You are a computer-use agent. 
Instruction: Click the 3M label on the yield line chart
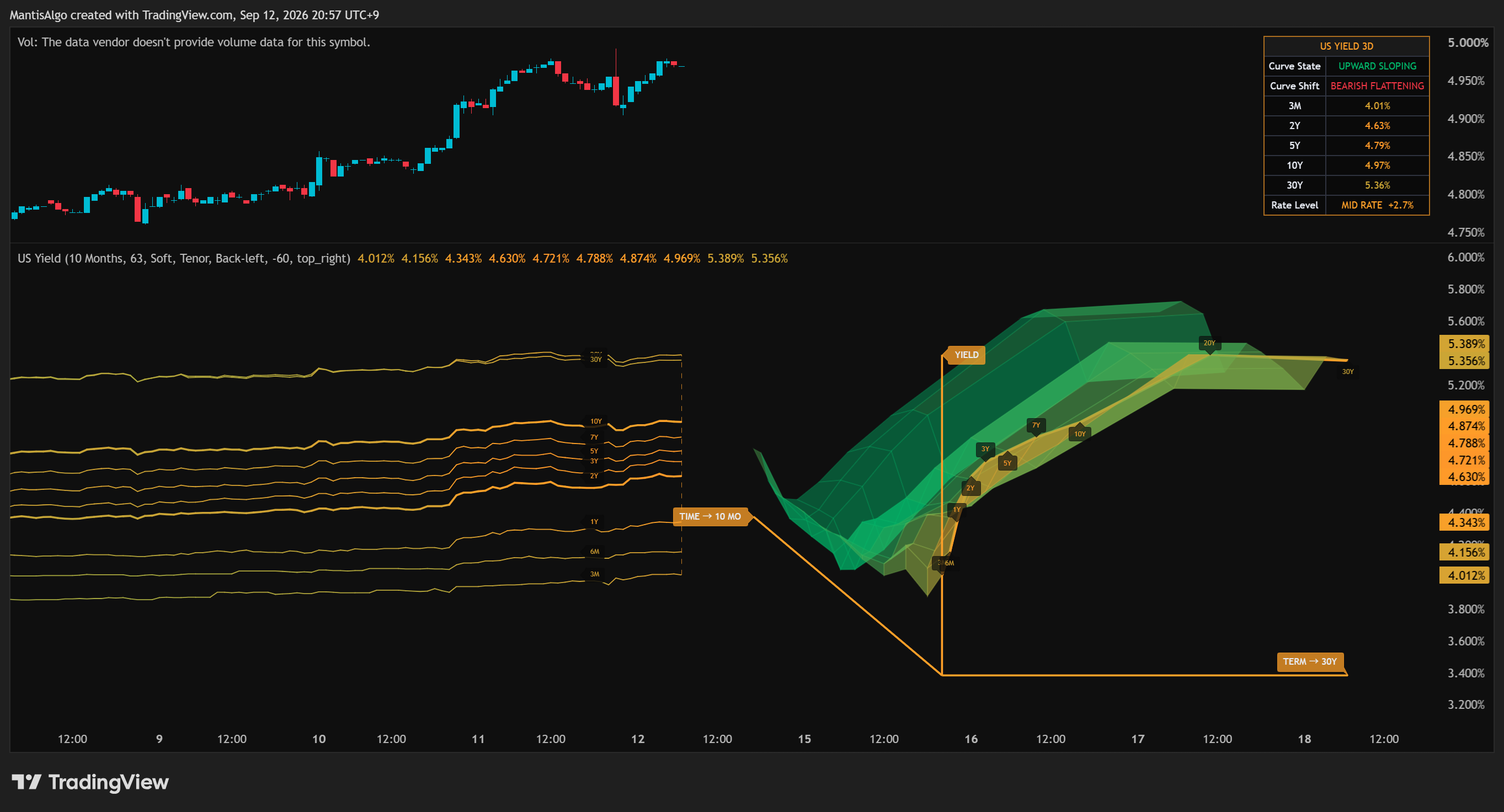click(594, 574)
